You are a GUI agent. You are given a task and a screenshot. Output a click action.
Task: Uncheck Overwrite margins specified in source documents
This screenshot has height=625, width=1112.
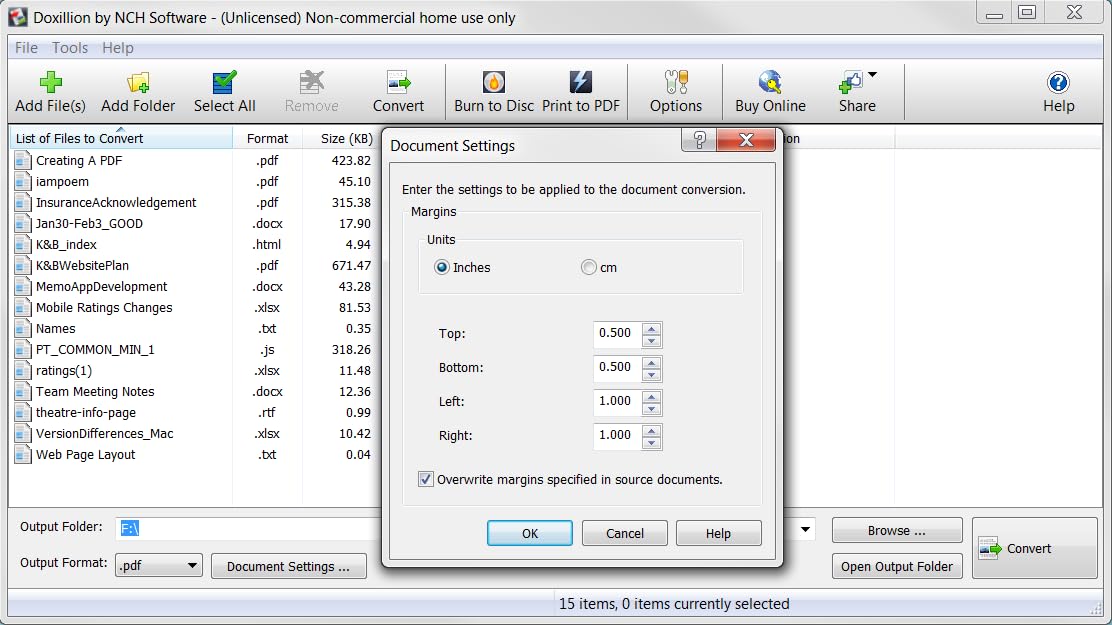(x=426, y=480)
